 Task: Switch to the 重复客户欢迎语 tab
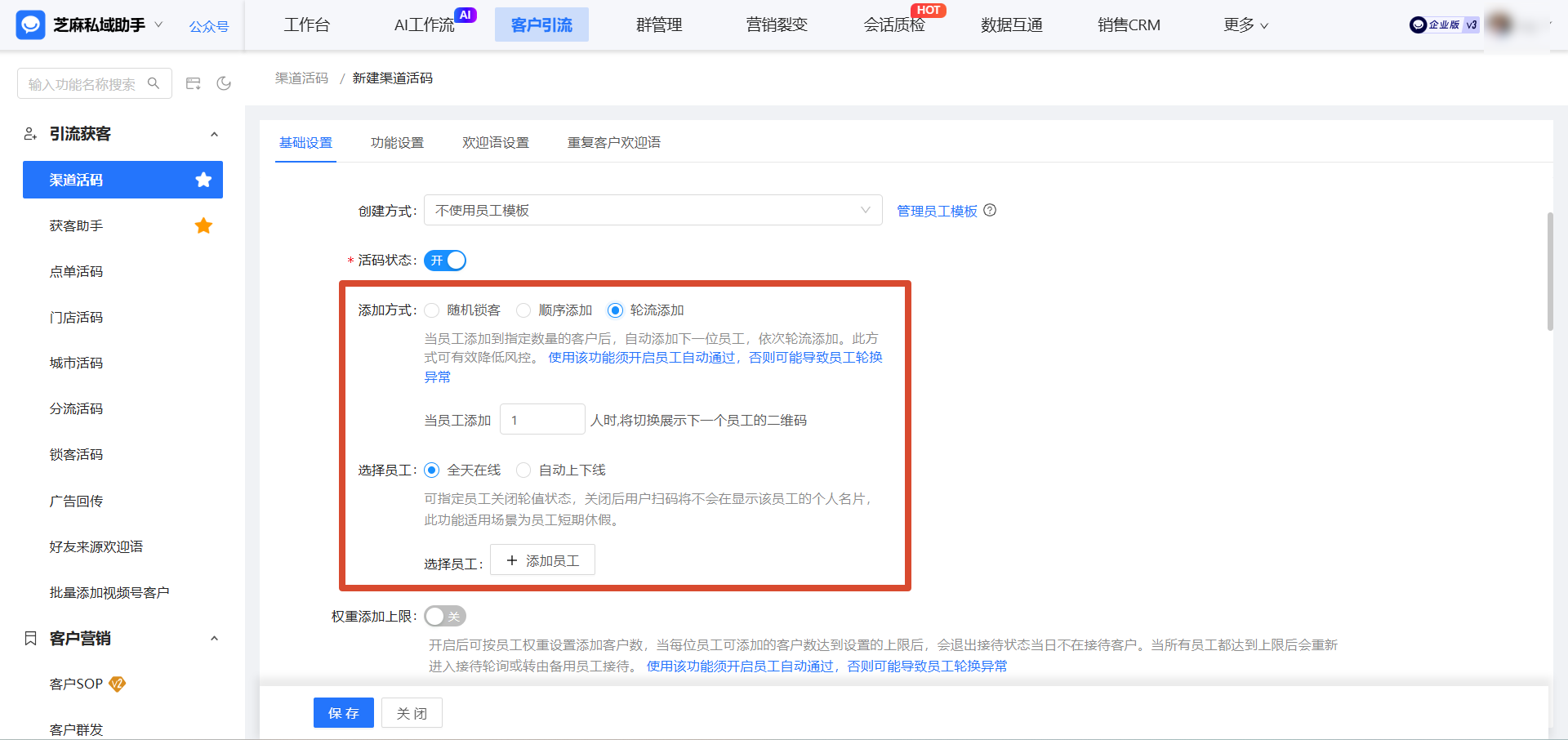click(614, 142)
